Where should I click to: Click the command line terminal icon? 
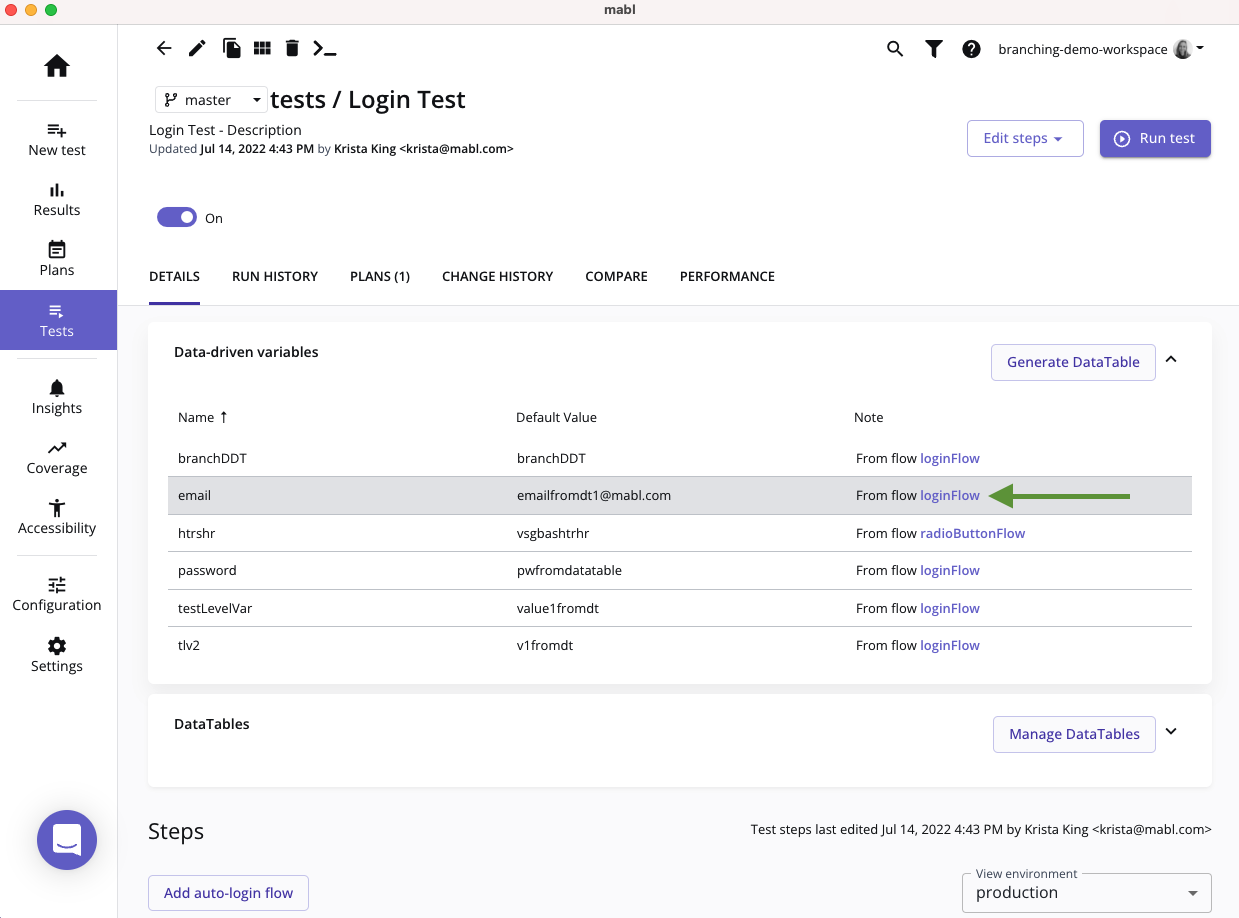[x=324, y=48]
